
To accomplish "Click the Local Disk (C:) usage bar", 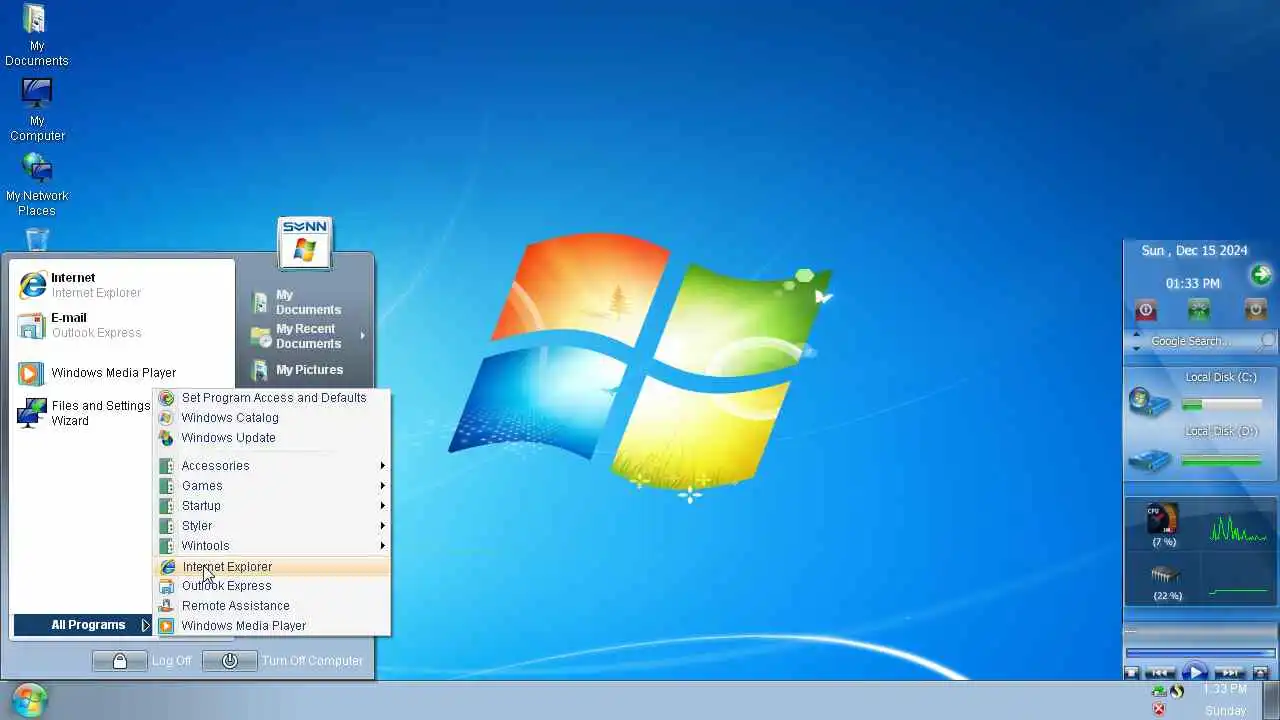I will (x=1221, y=405).
